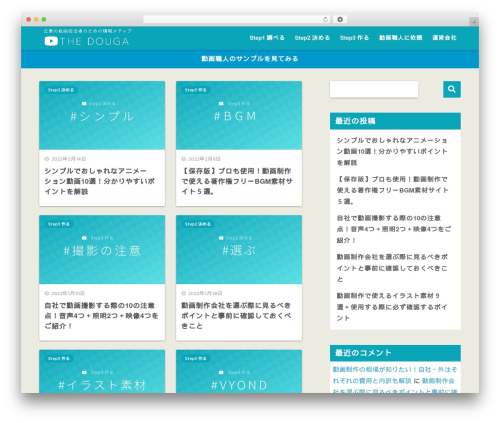Open card title シンプルでおしゃれなアニメーション動画10選
This screenshot has height=423, width=500.
pyautogui.click(x=99, y=181)
